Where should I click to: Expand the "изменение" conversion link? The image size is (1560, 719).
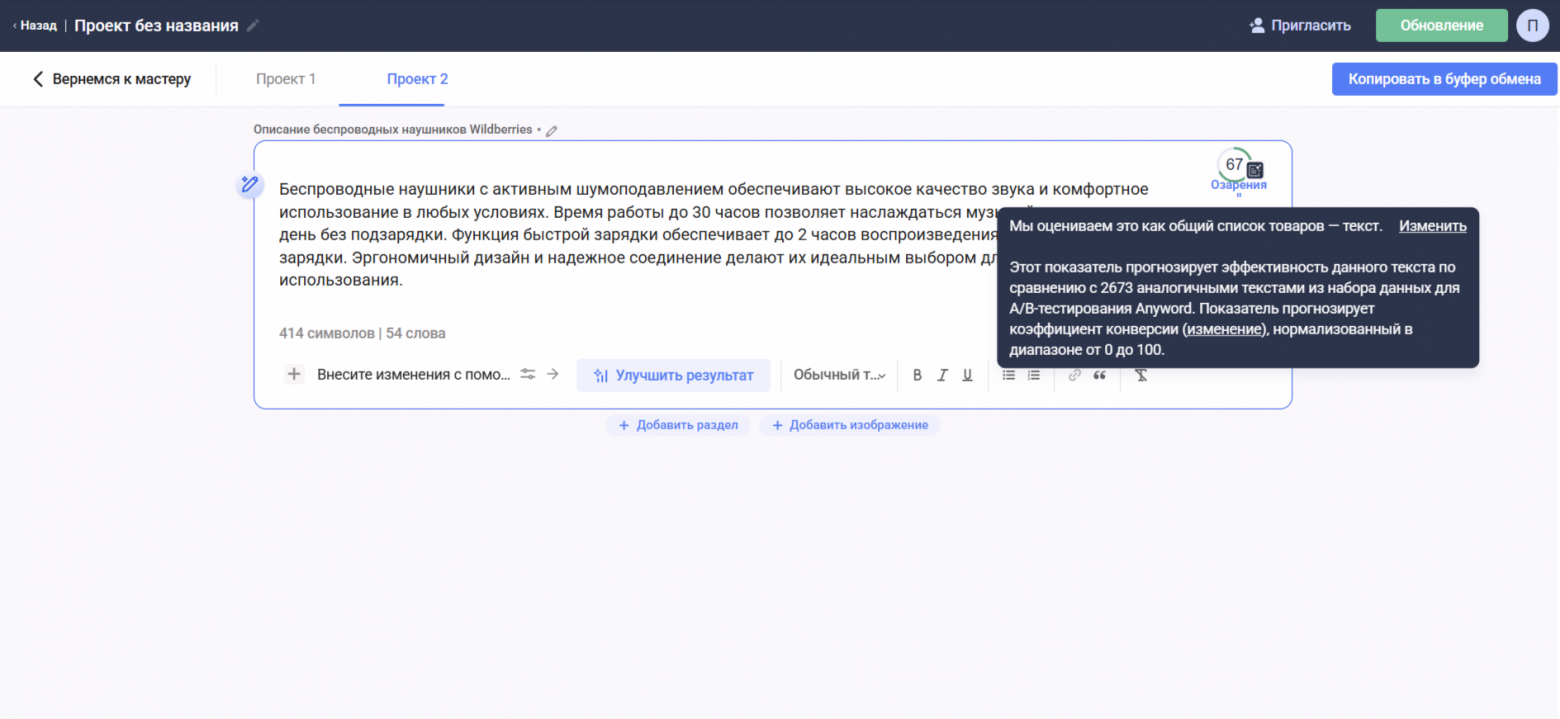(x=1224, y=328)
